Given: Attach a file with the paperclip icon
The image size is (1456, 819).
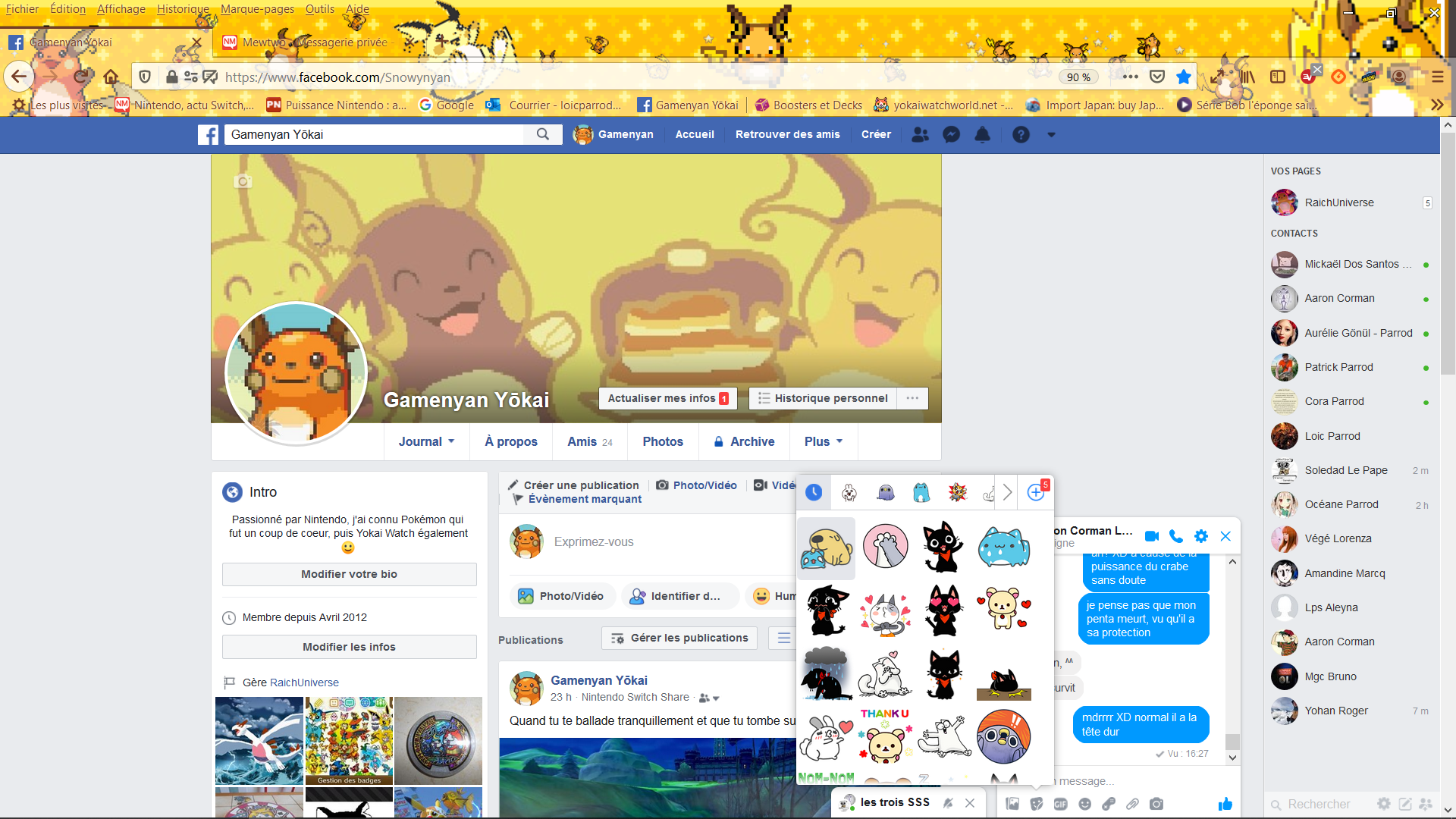Looking at the screenshot, I should [1133, 804].
